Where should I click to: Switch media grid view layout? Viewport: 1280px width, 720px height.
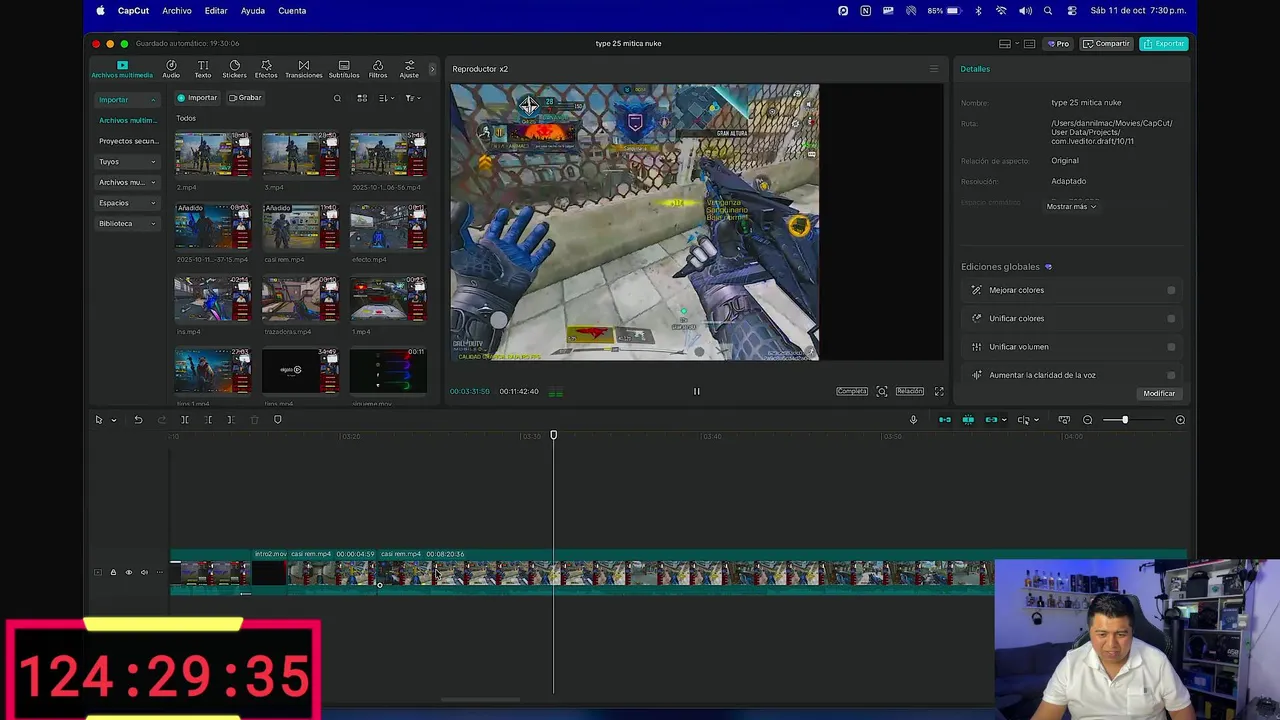pos(362,98)
